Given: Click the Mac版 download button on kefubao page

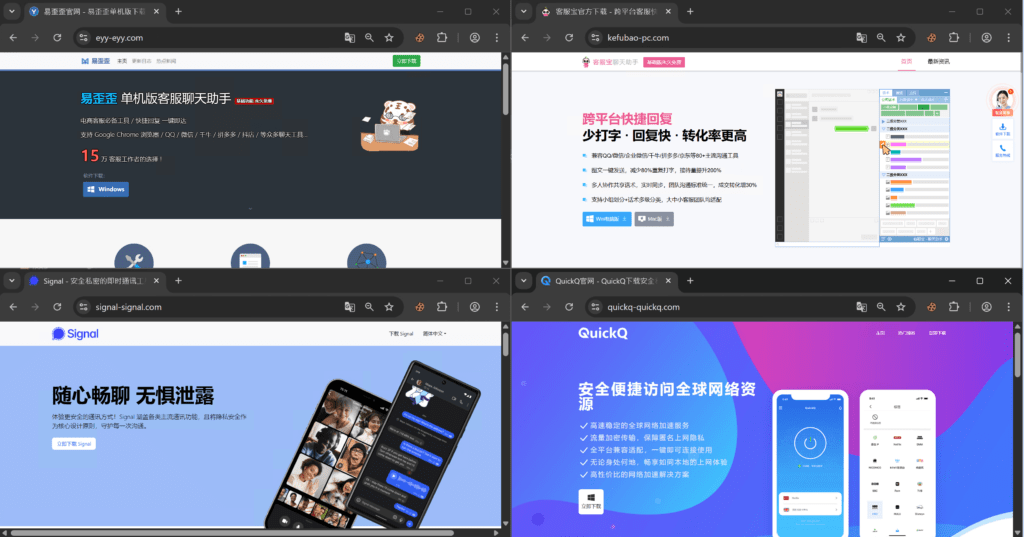Looking at the screenshot, I should [653, 218].
